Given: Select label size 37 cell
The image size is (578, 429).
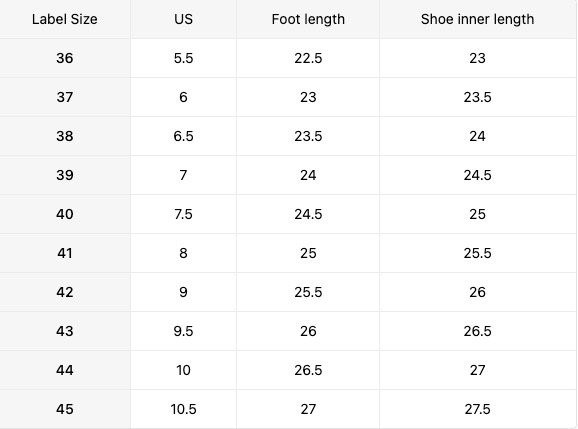Looking at the screenshot, I should tap(65, 97).
